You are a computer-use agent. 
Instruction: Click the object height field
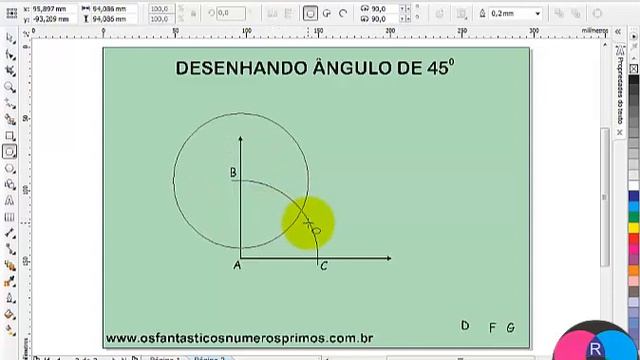113,19
